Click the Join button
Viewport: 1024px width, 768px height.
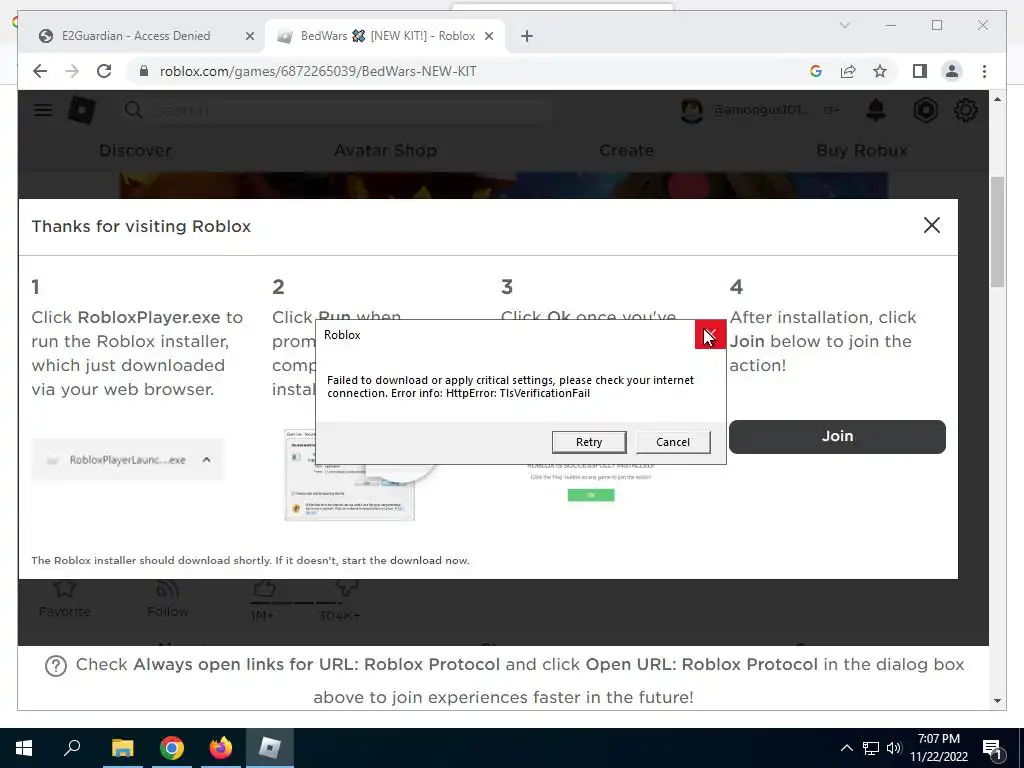(x=837, y=436)
